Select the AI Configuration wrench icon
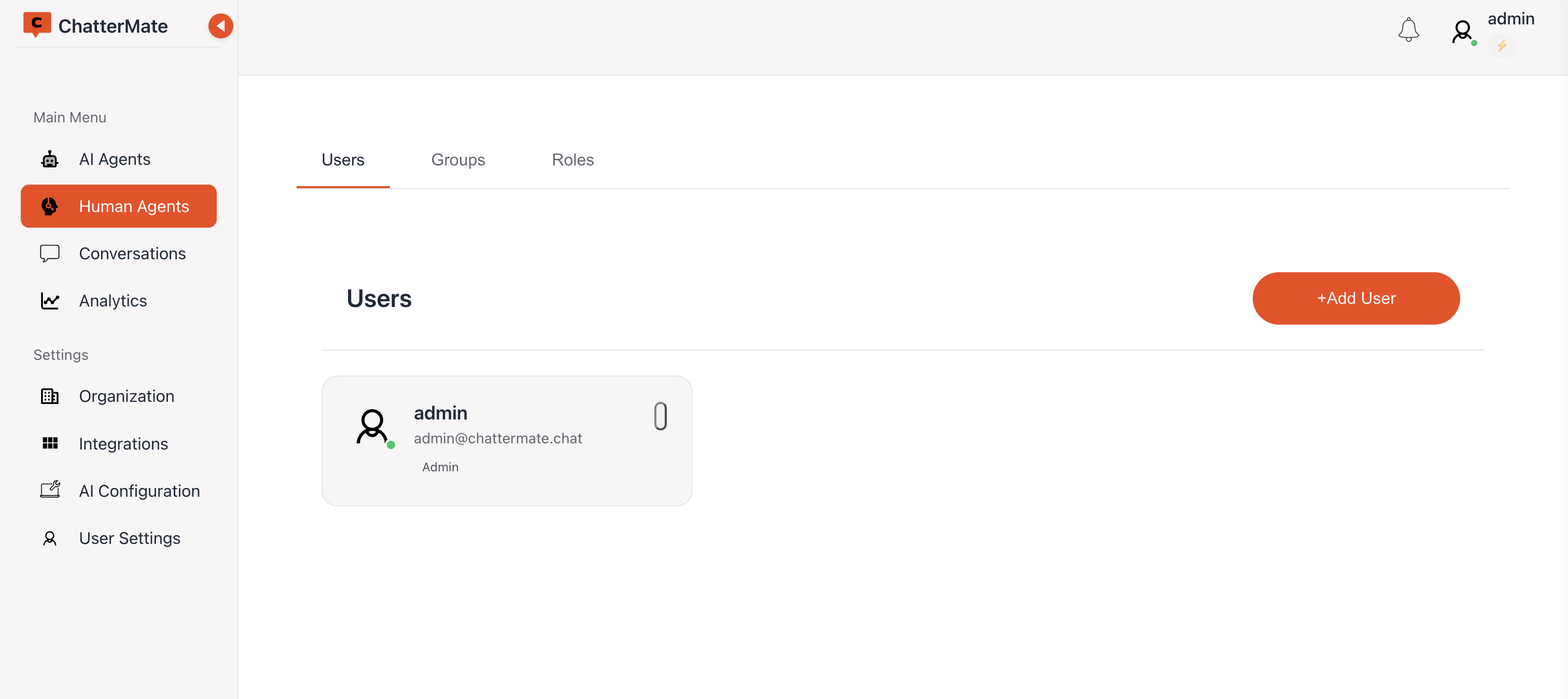The image size is (1568, 699). 49,490
